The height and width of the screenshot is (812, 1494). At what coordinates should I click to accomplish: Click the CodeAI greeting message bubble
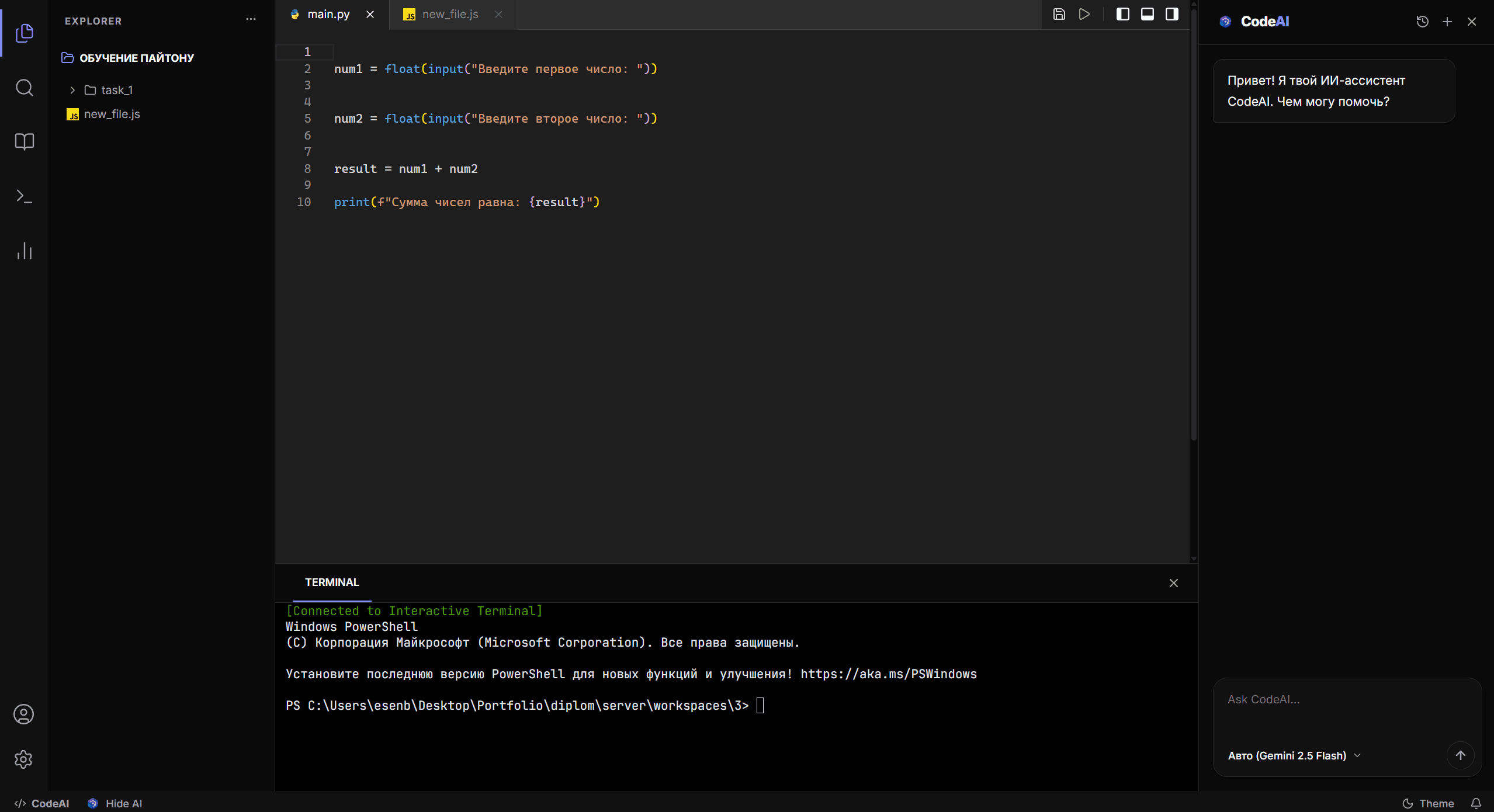[x=1334, y=91]
